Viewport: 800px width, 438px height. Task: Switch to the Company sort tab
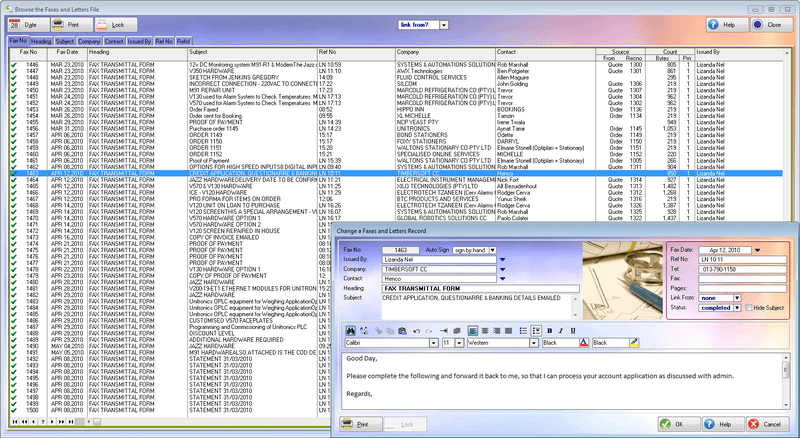(91, 42)
